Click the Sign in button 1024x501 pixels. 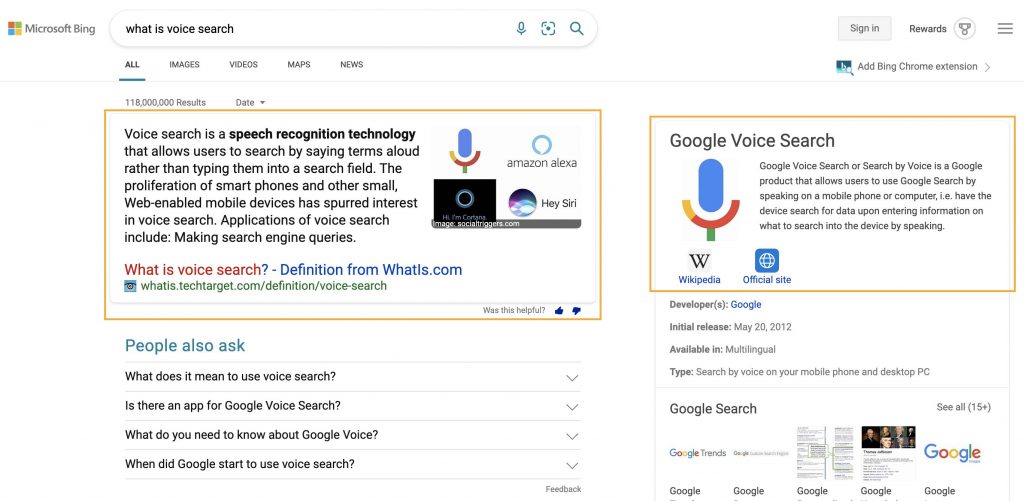[x=865, y=28]
